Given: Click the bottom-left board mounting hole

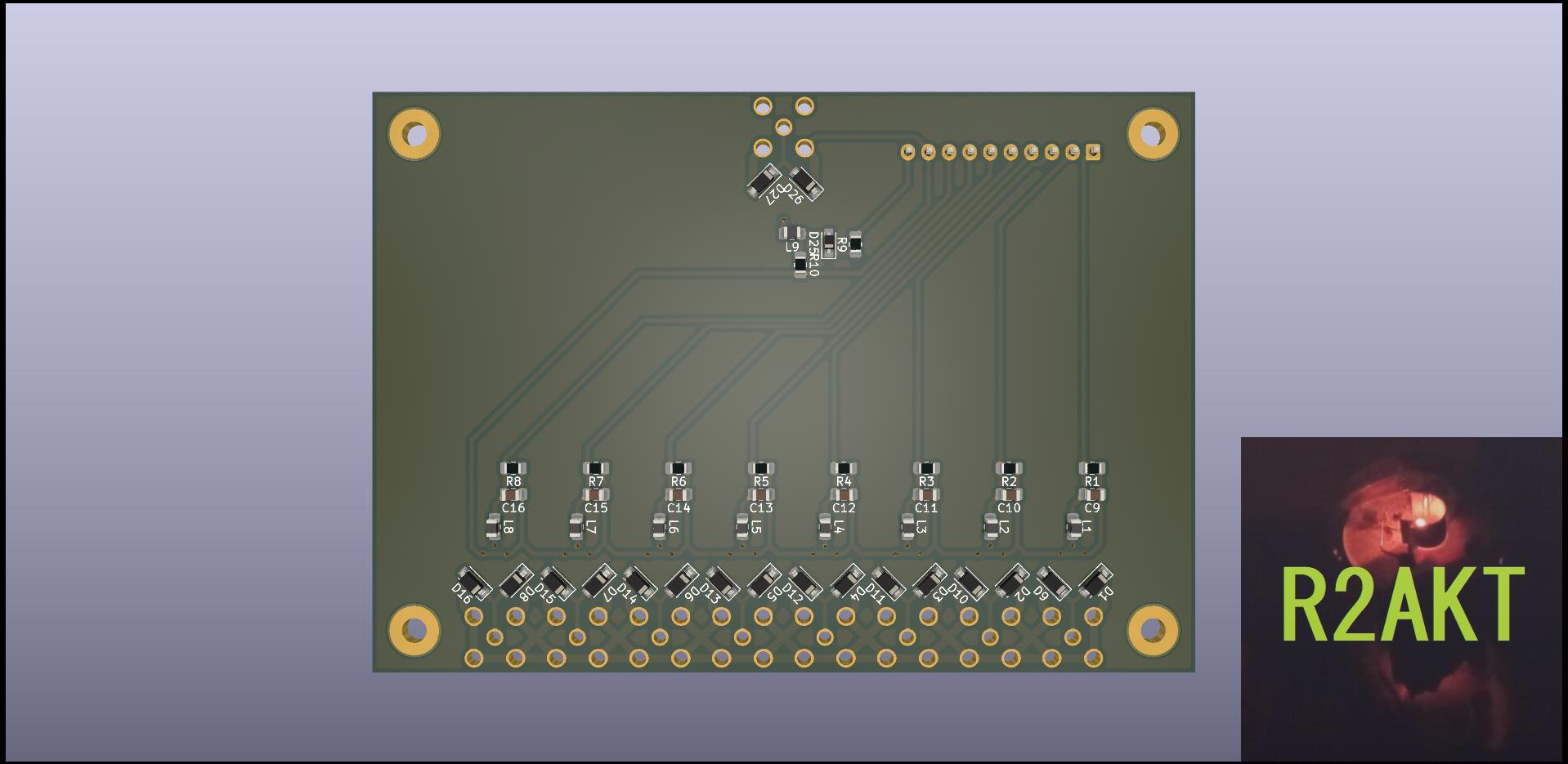Looking at the screenshot, I should point(414,629).
